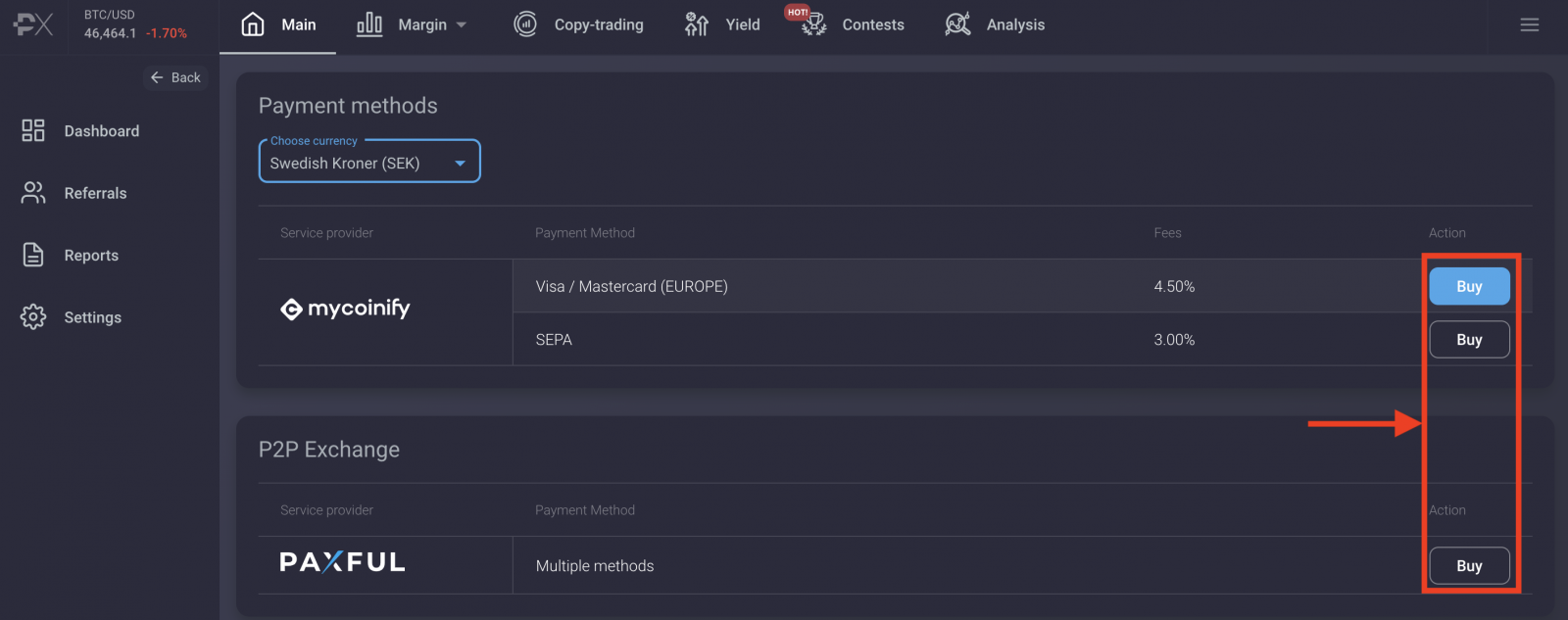This screenshot has height=620, width=1568.
Task: Buy via Paxful multiple methods
Action: coord(1469,565)
